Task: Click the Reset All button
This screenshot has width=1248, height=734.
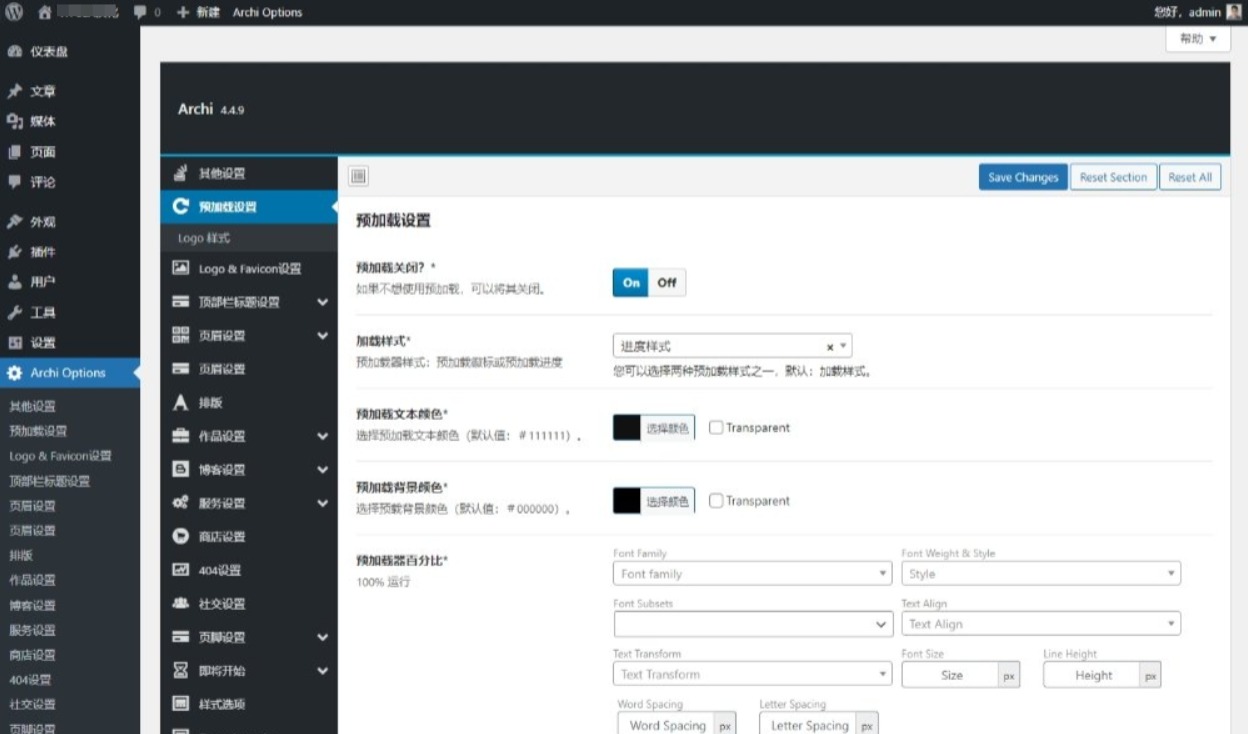Action: coord(1190,177)
